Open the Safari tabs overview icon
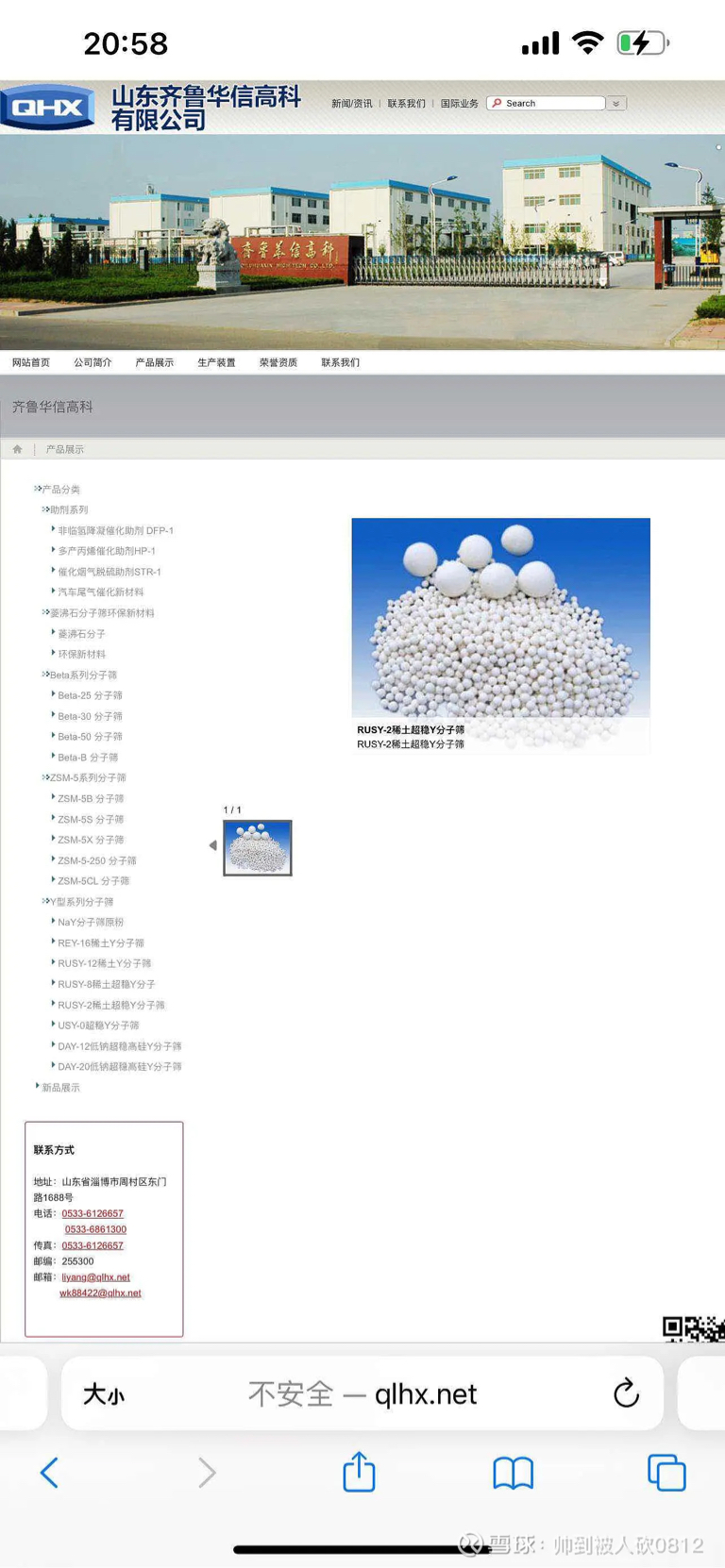The width and height of the screenshot is (725, 1568). click(x=666, y=1473)
